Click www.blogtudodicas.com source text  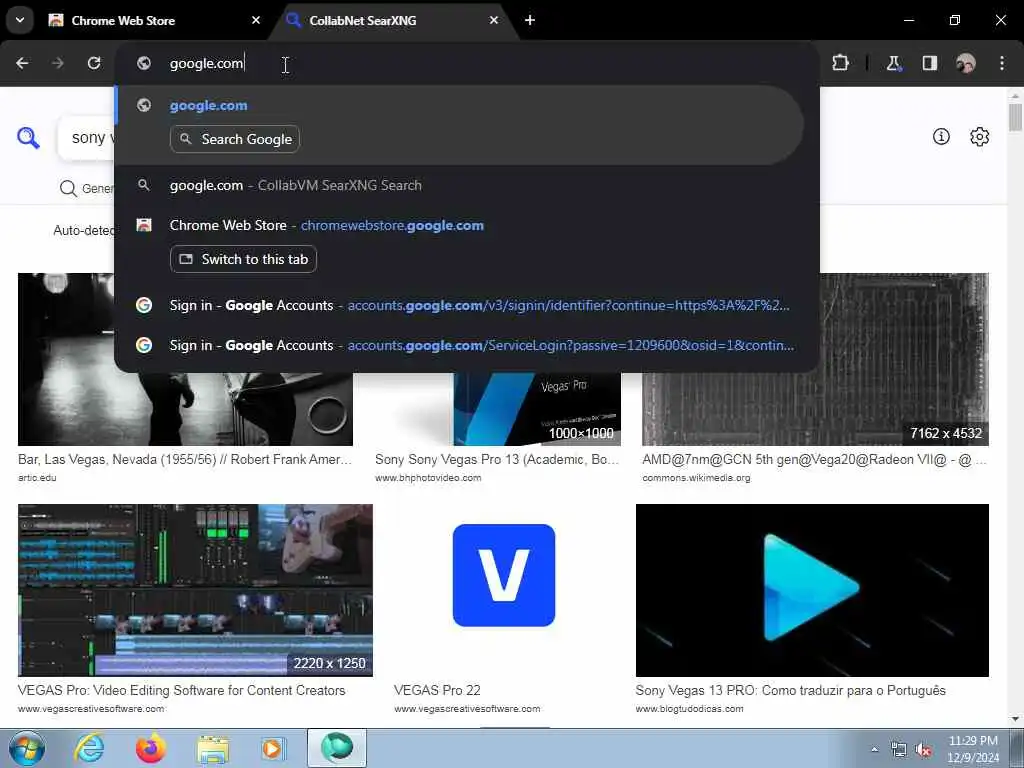[x=689, y=709]
